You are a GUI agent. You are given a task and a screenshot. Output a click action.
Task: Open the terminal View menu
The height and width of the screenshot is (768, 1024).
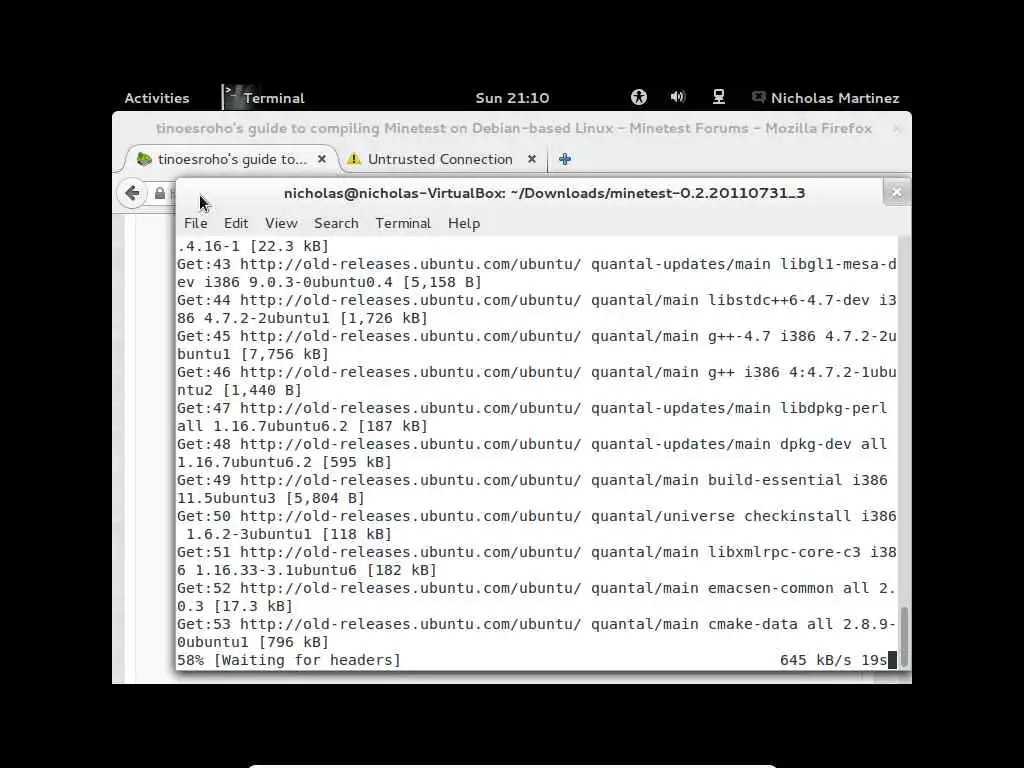281,223
